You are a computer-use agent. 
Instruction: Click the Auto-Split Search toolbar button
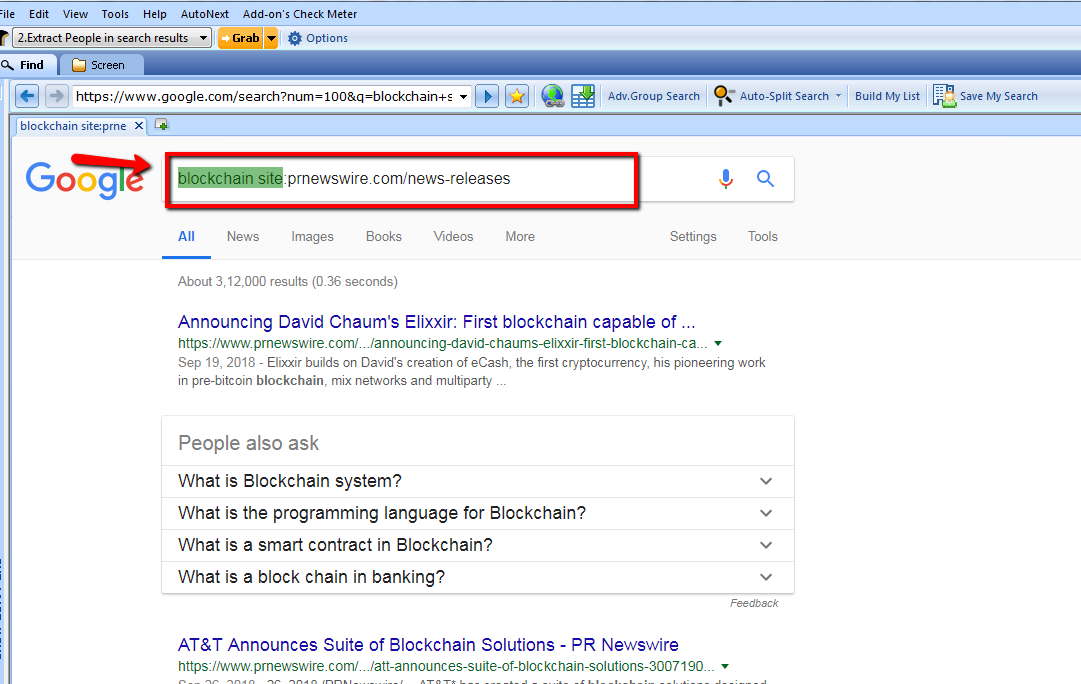point(771,96)
